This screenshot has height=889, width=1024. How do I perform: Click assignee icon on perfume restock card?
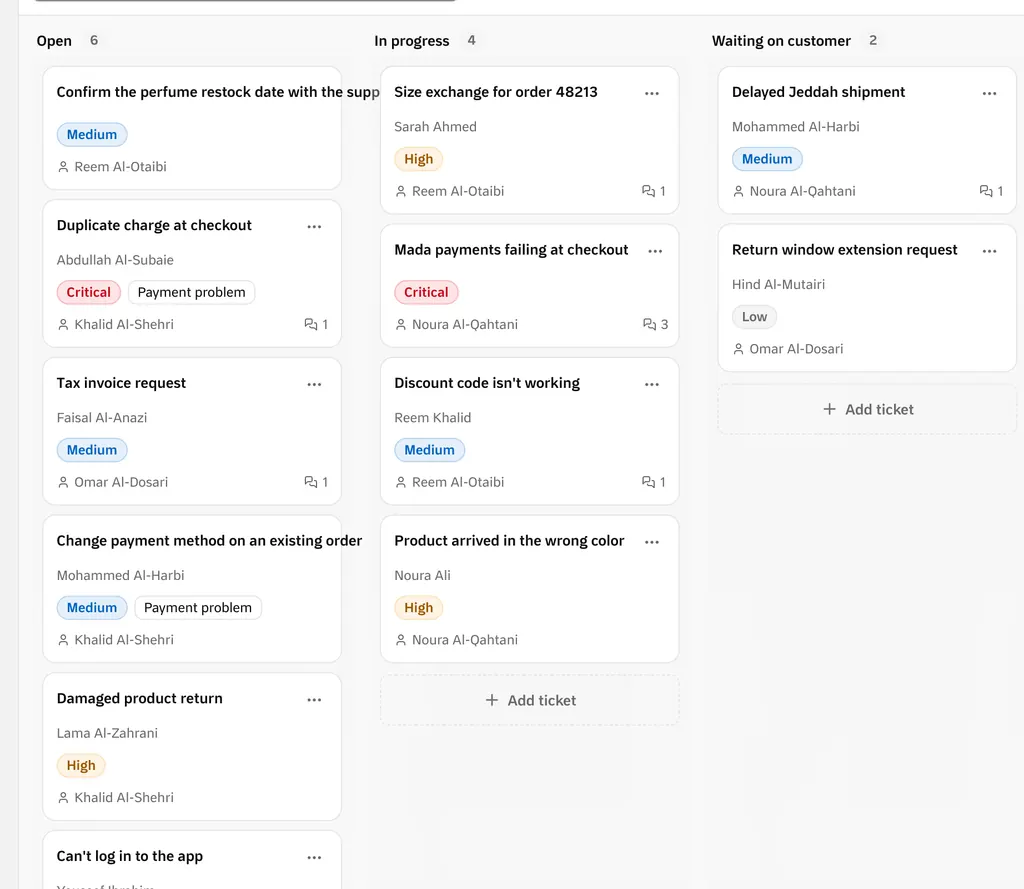coord(63,167)
